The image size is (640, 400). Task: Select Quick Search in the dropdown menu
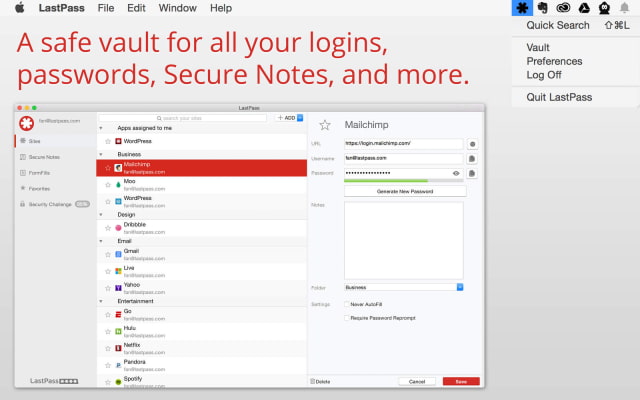coord(558,25)
